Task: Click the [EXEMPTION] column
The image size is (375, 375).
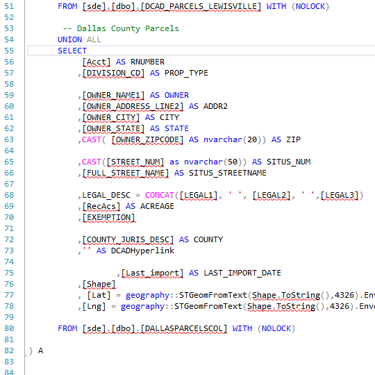Action: pos(108,217)
